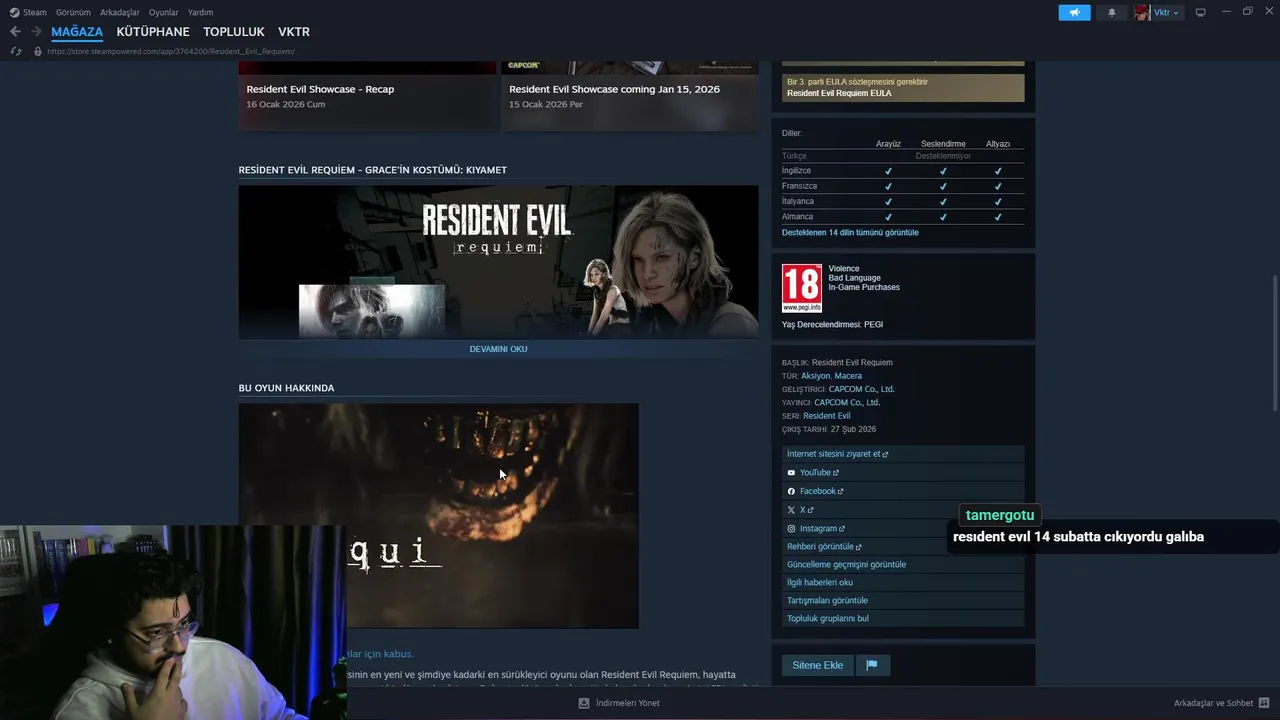The height and width of the screenshot is (720, 1280).
Task: Expand all 14 supported languages
Action: click(850, 232)
